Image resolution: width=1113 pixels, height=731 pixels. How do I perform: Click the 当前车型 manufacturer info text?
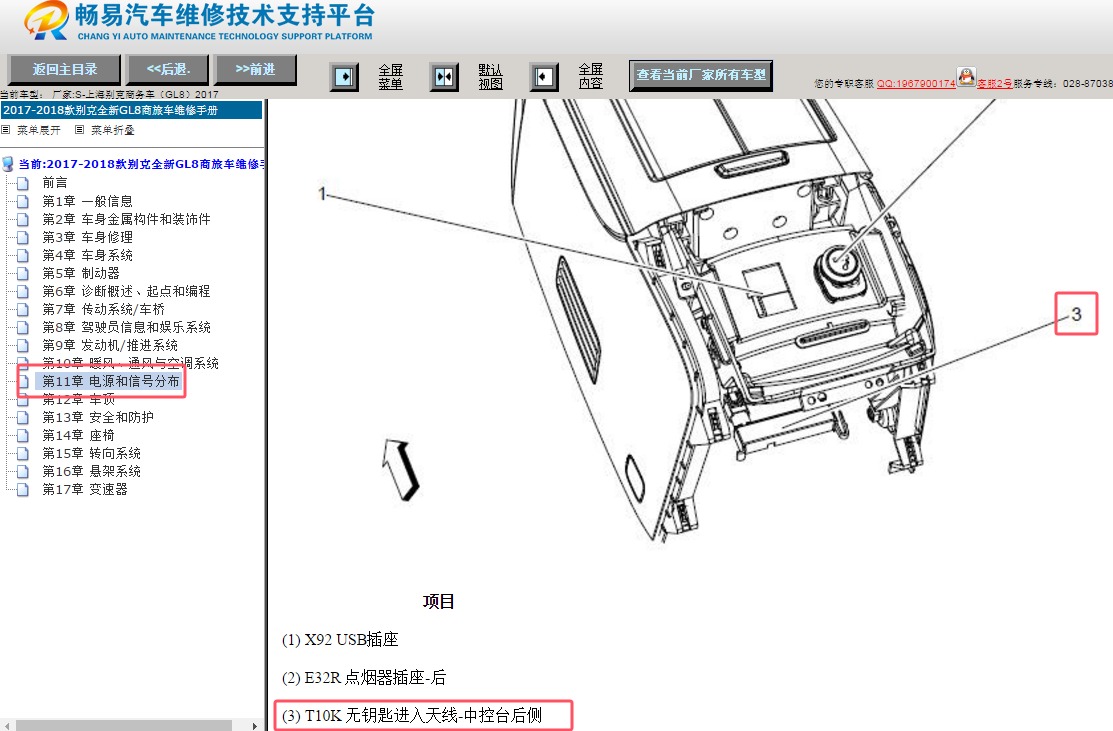coord(109,94)
